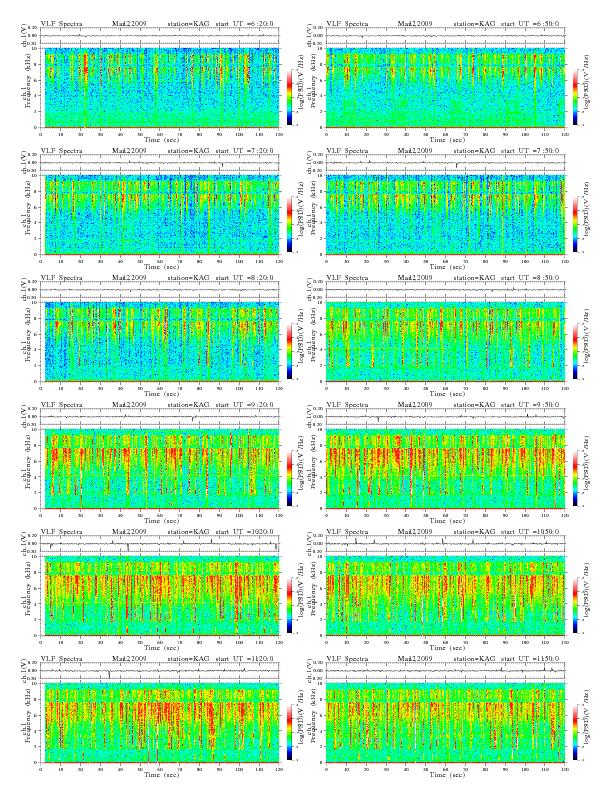
Task: Select the ch.1 waveform strip for UT 11:50:0
Action: coord(445,672)
